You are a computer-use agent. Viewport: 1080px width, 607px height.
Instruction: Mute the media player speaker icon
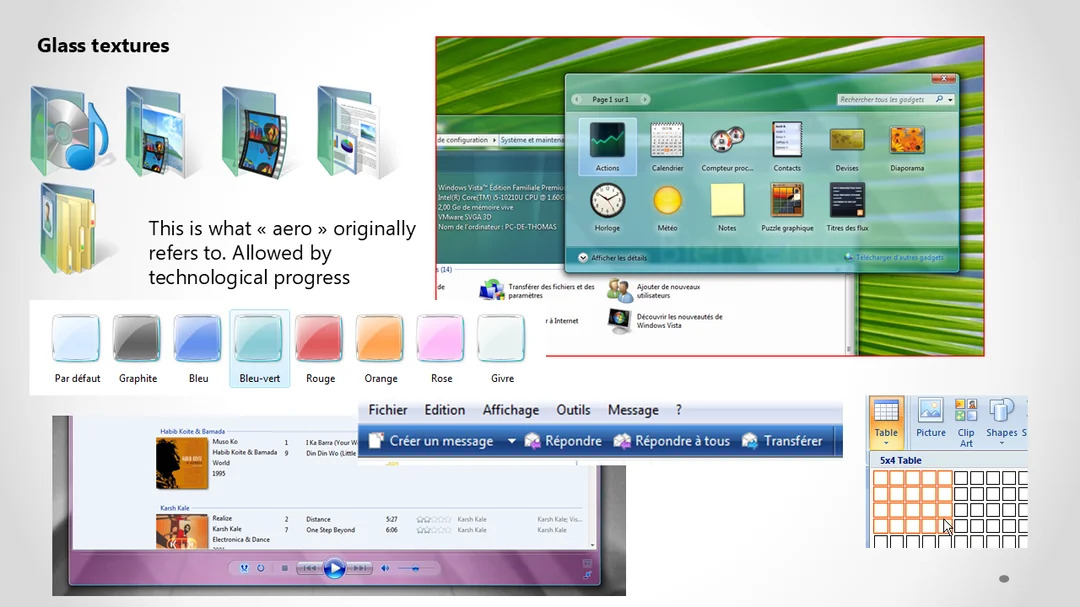point(384,568)
